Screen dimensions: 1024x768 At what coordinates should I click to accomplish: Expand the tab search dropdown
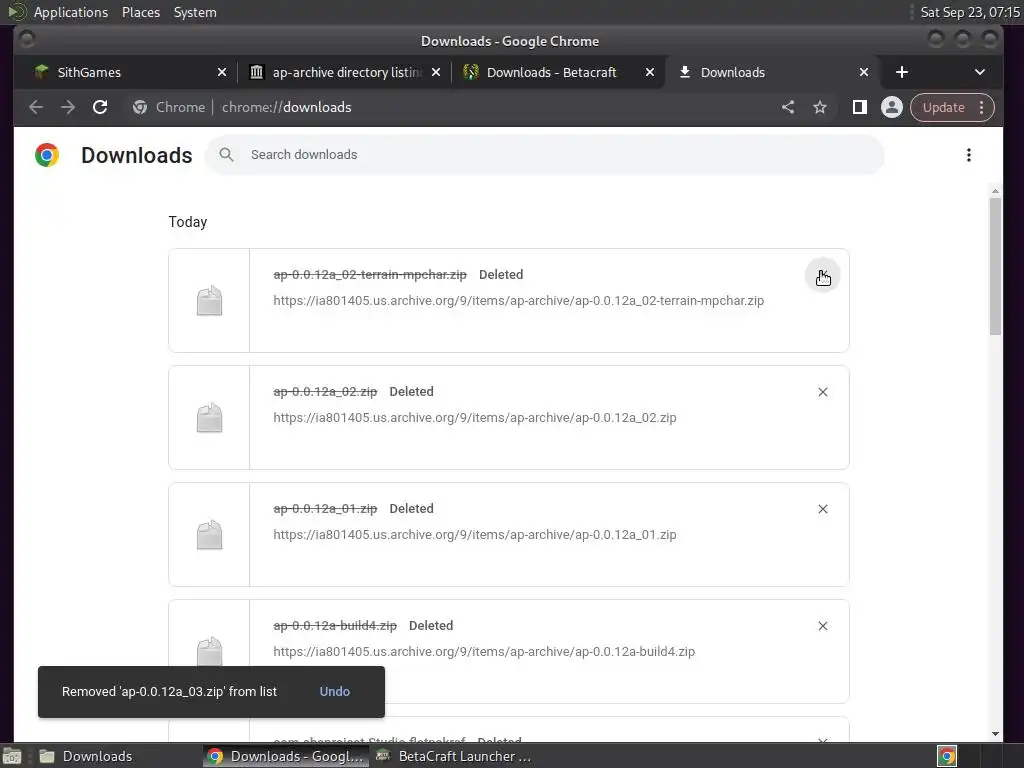(980, 72)
